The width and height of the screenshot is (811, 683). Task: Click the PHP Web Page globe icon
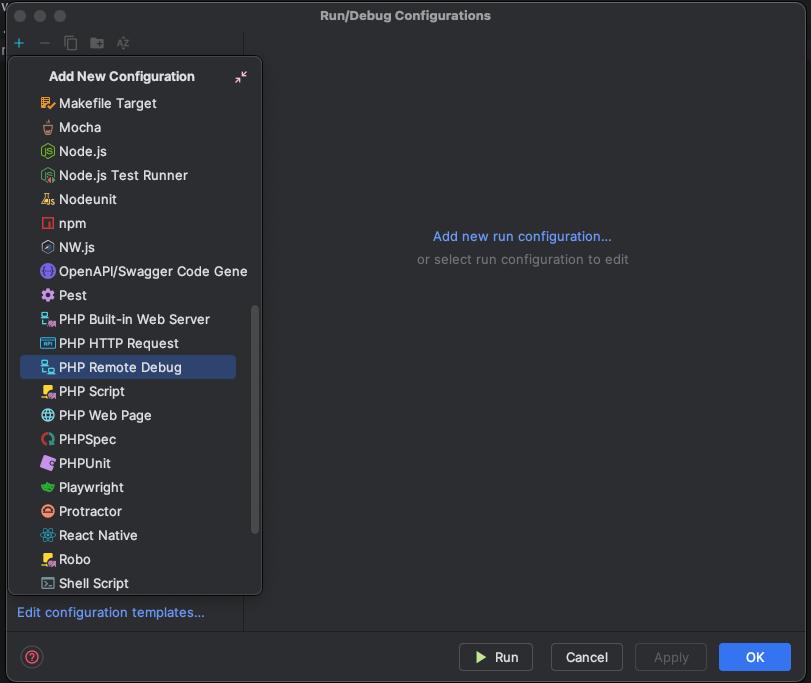tap(48, 415)
